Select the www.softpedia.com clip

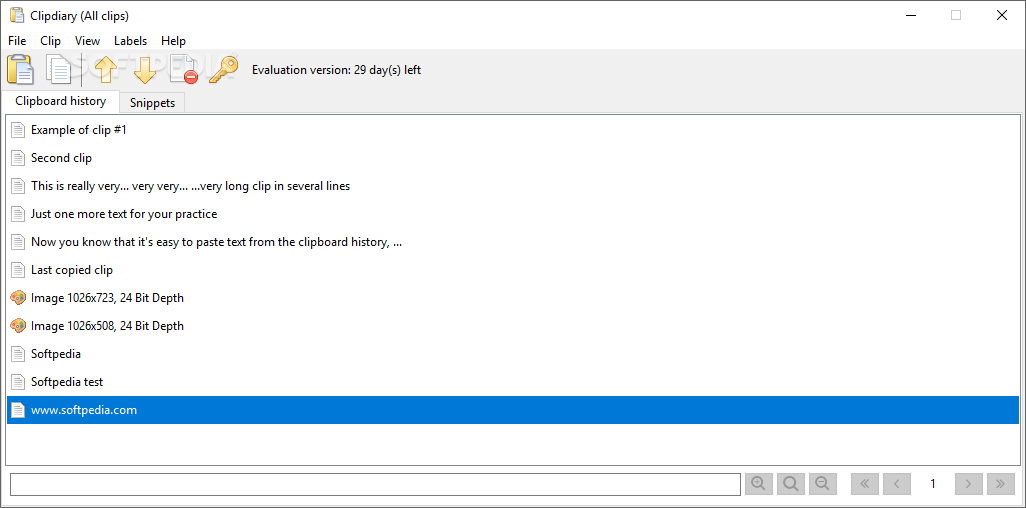[x=513, y=410]
